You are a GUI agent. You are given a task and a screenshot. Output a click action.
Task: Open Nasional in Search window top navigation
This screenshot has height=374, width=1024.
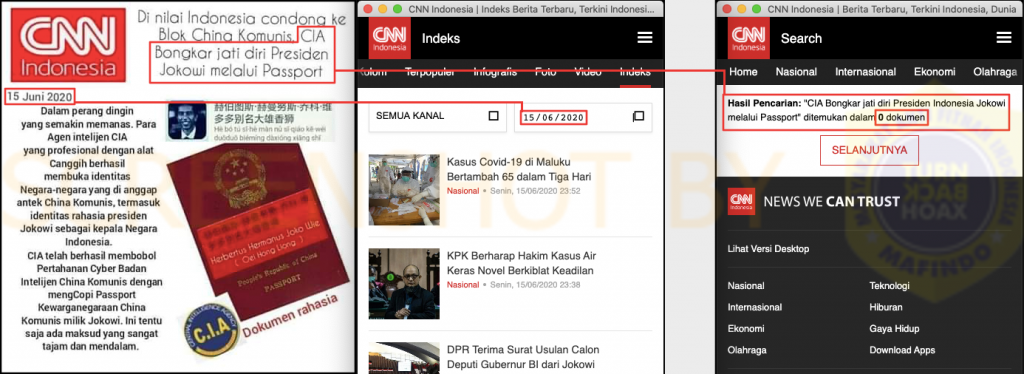pos(796,72)
